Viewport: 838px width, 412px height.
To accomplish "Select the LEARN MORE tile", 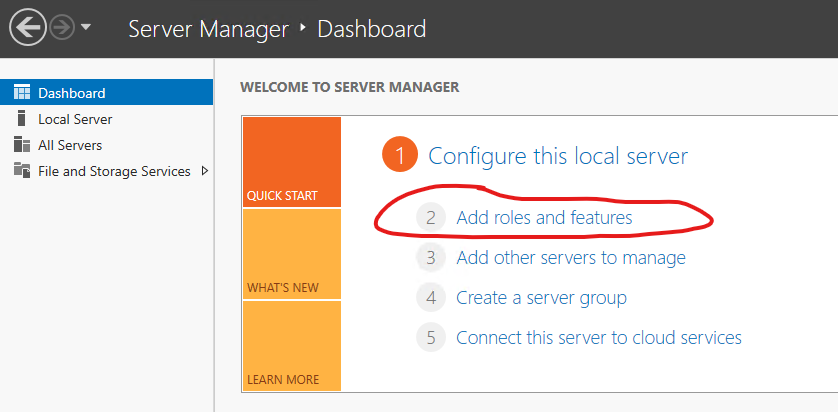I will 292,346.
